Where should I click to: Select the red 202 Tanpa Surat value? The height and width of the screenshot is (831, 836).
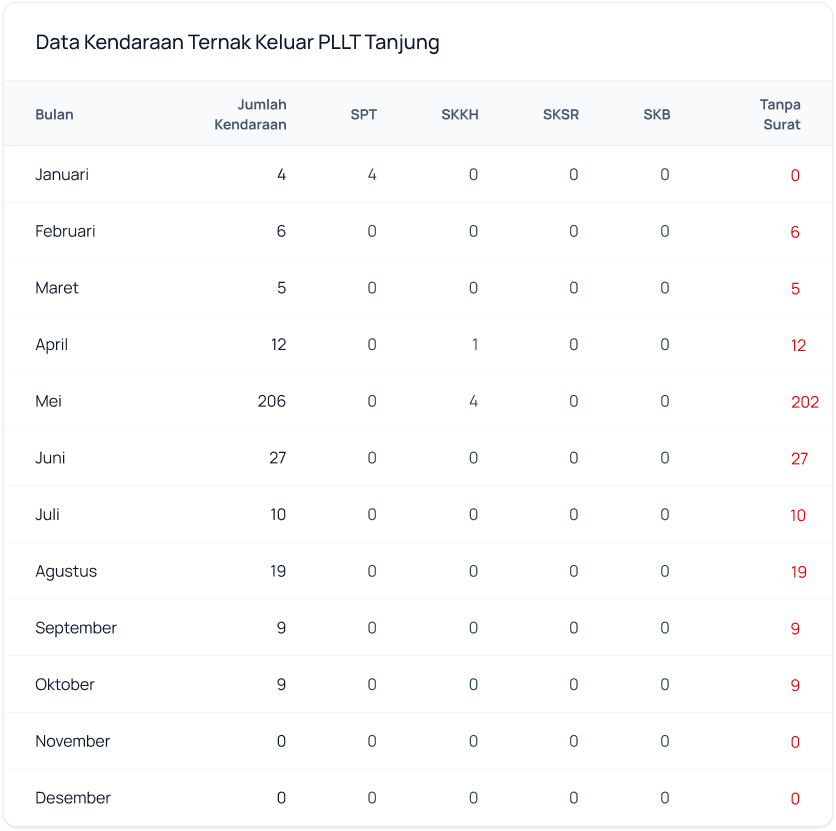(804, 402)
